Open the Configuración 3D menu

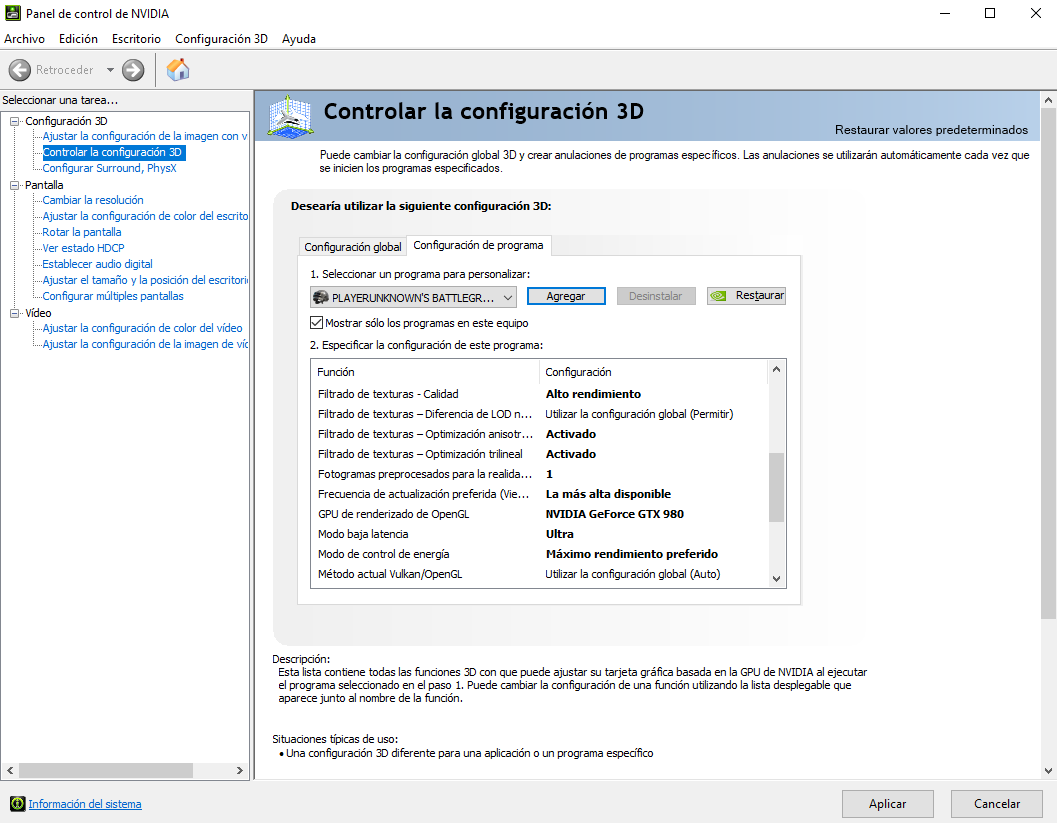click(221, 39)
